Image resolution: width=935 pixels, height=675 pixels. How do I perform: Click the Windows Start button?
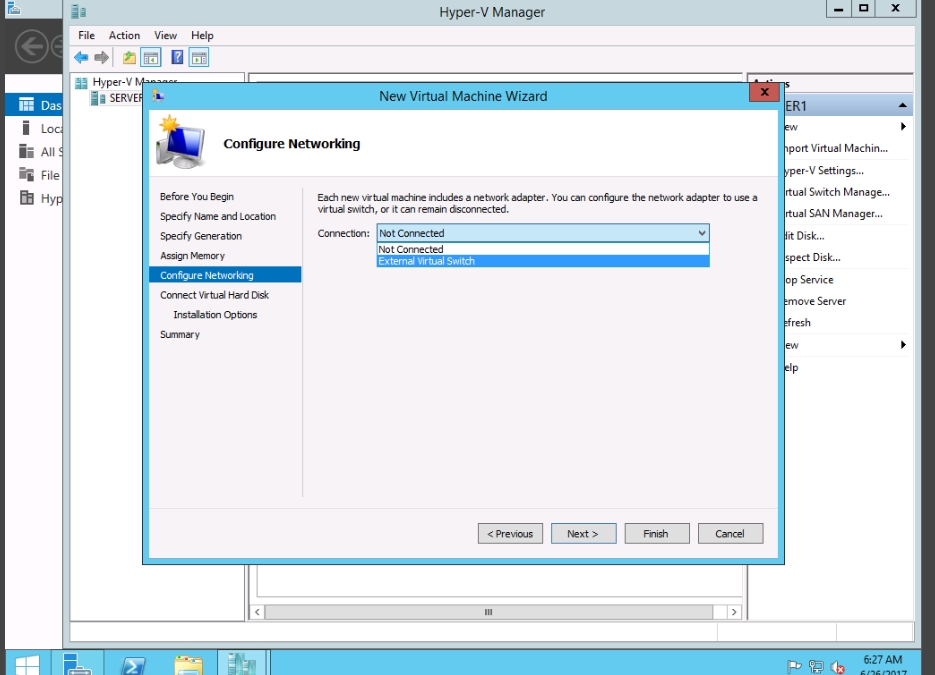click(27, 665)
